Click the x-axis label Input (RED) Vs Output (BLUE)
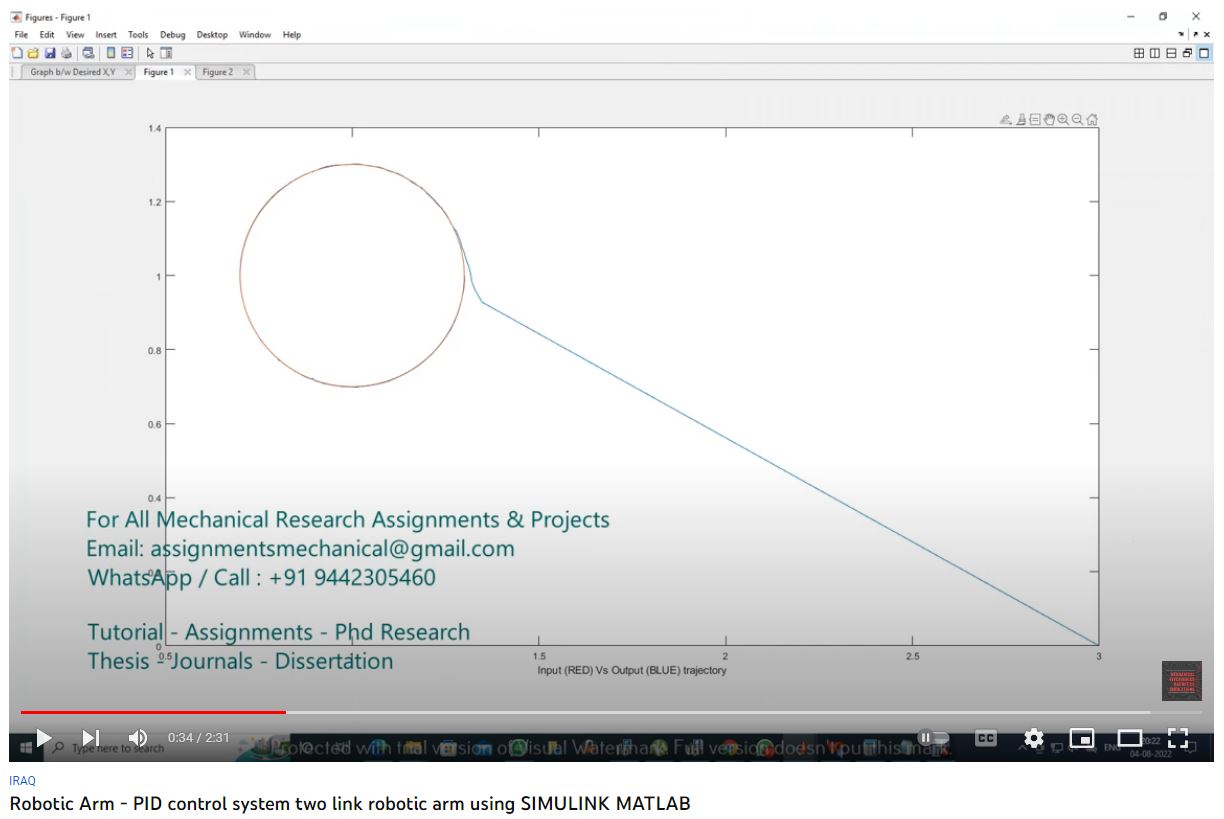 pyautogui.click(x=632, y=670)
